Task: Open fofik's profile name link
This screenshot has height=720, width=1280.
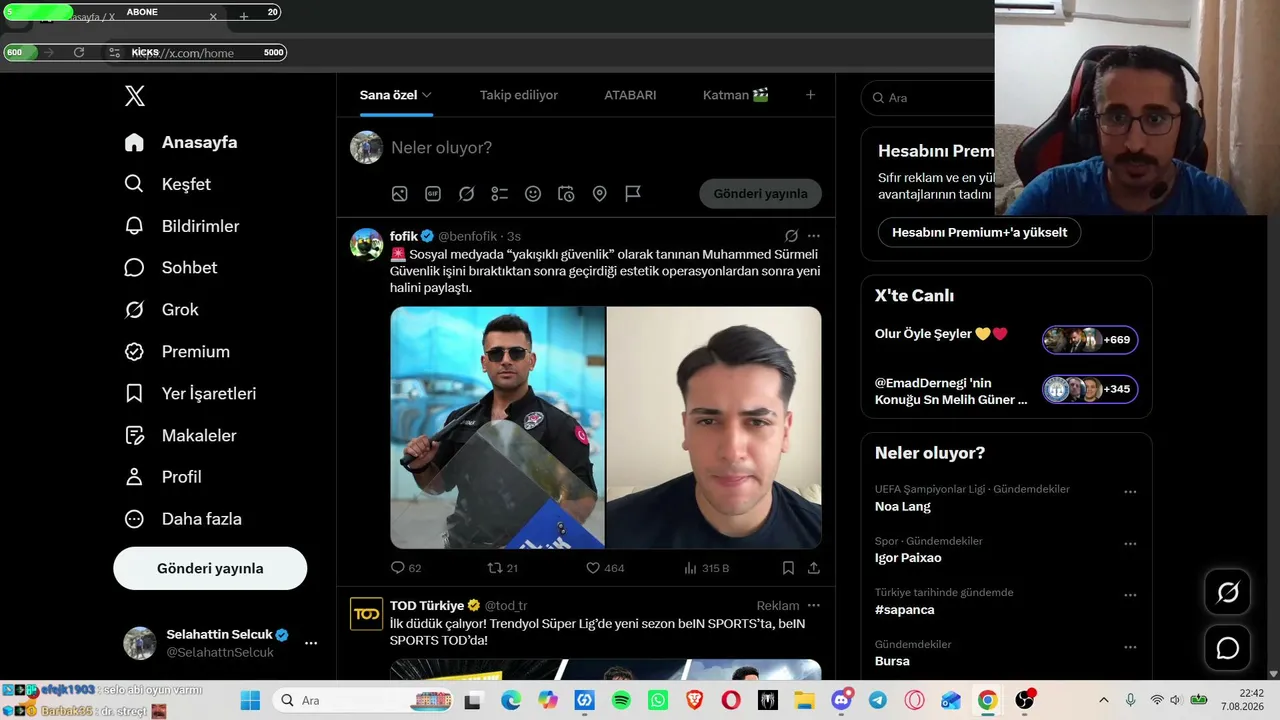Action: tap(403, 236)
